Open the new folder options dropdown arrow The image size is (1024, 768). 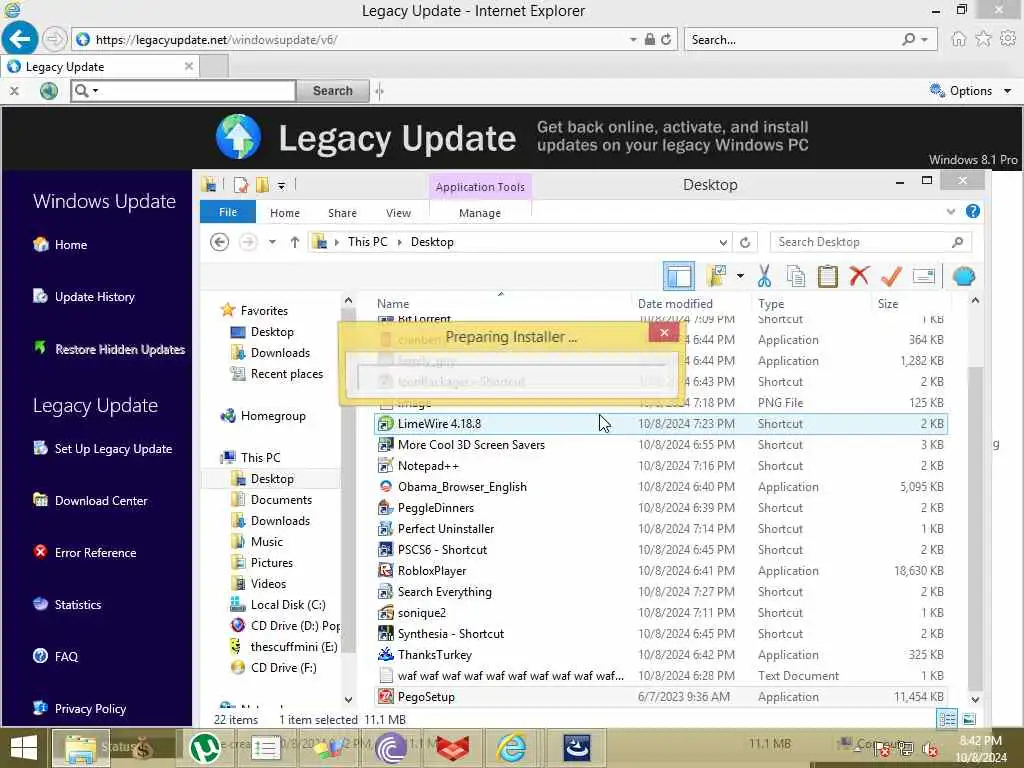(740, 276)
